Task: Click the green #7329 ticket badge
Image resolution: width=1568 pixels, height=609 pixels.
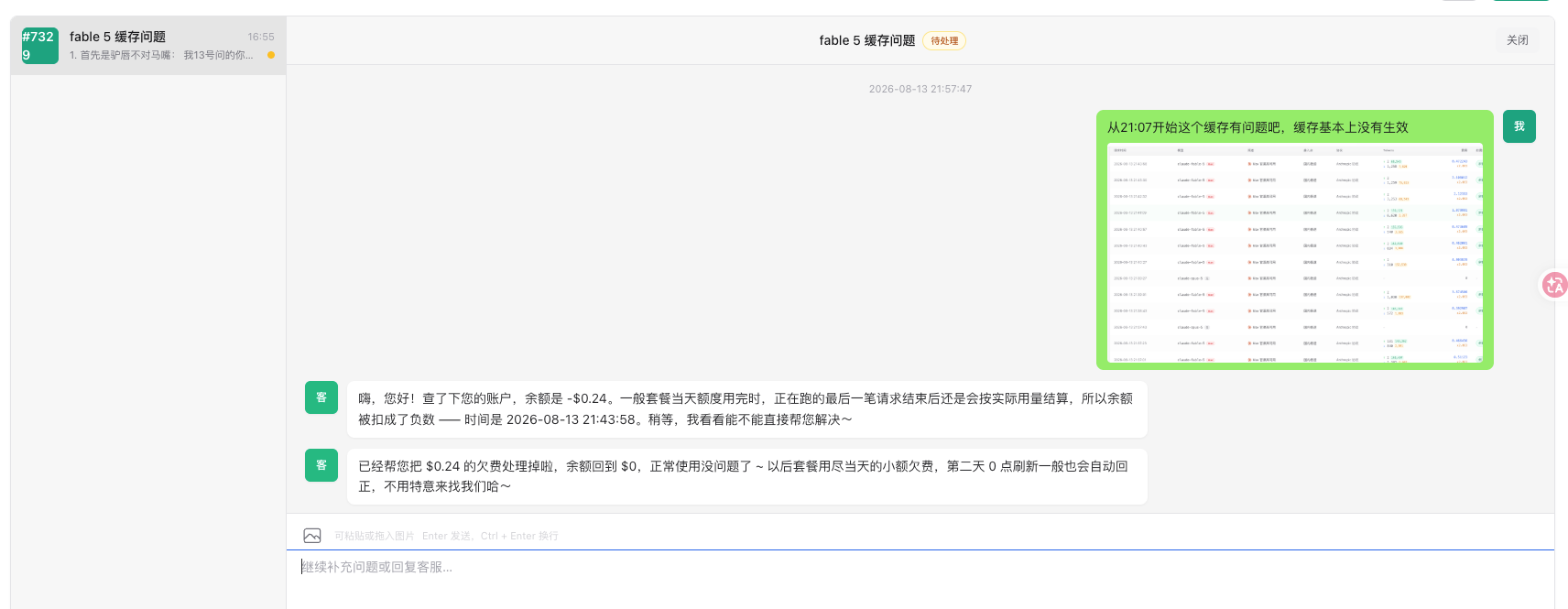Action: (39, 46)
